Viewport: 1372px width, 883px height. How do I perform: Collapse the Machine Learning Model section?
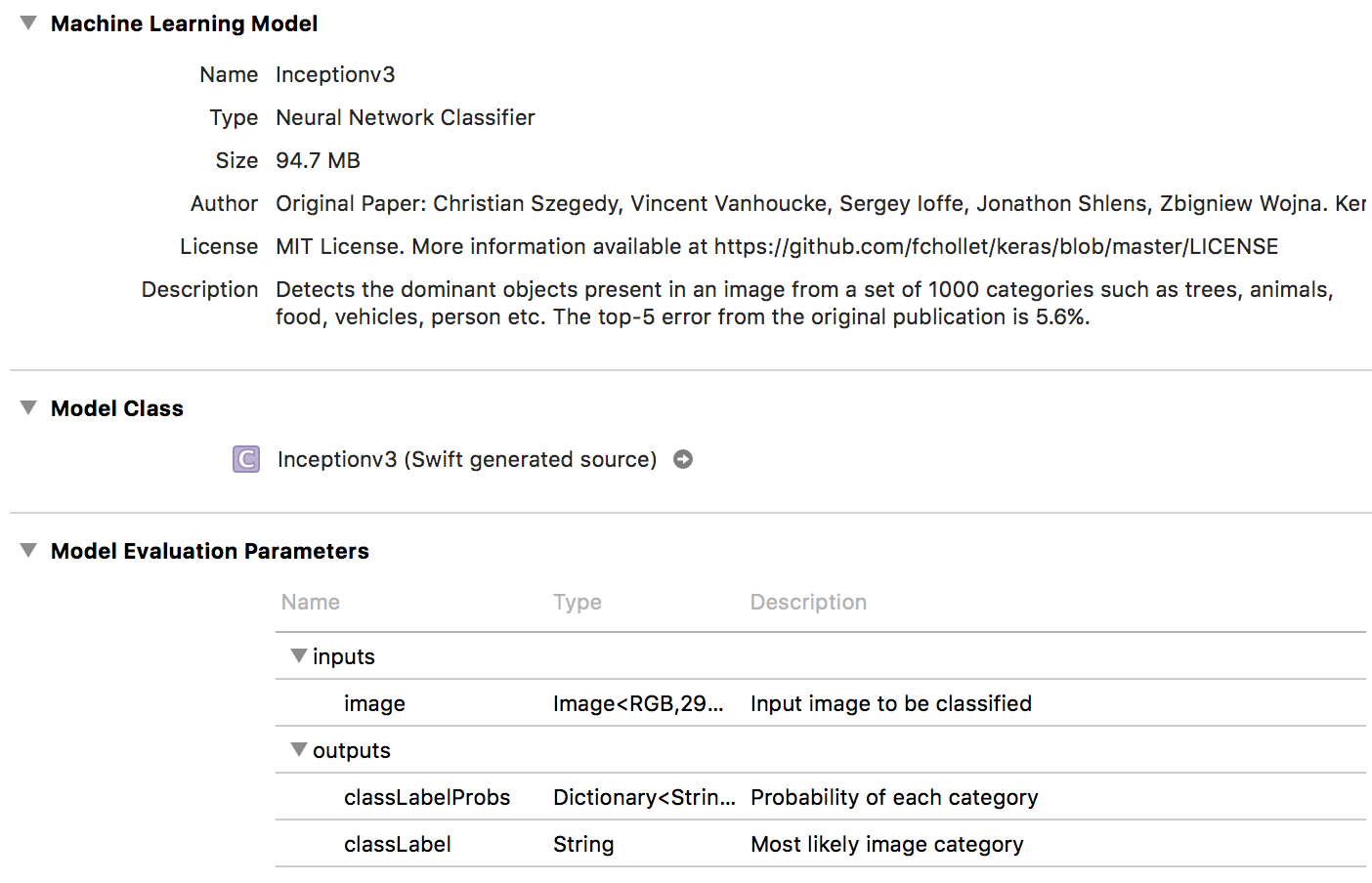click(x=28, y=23)
